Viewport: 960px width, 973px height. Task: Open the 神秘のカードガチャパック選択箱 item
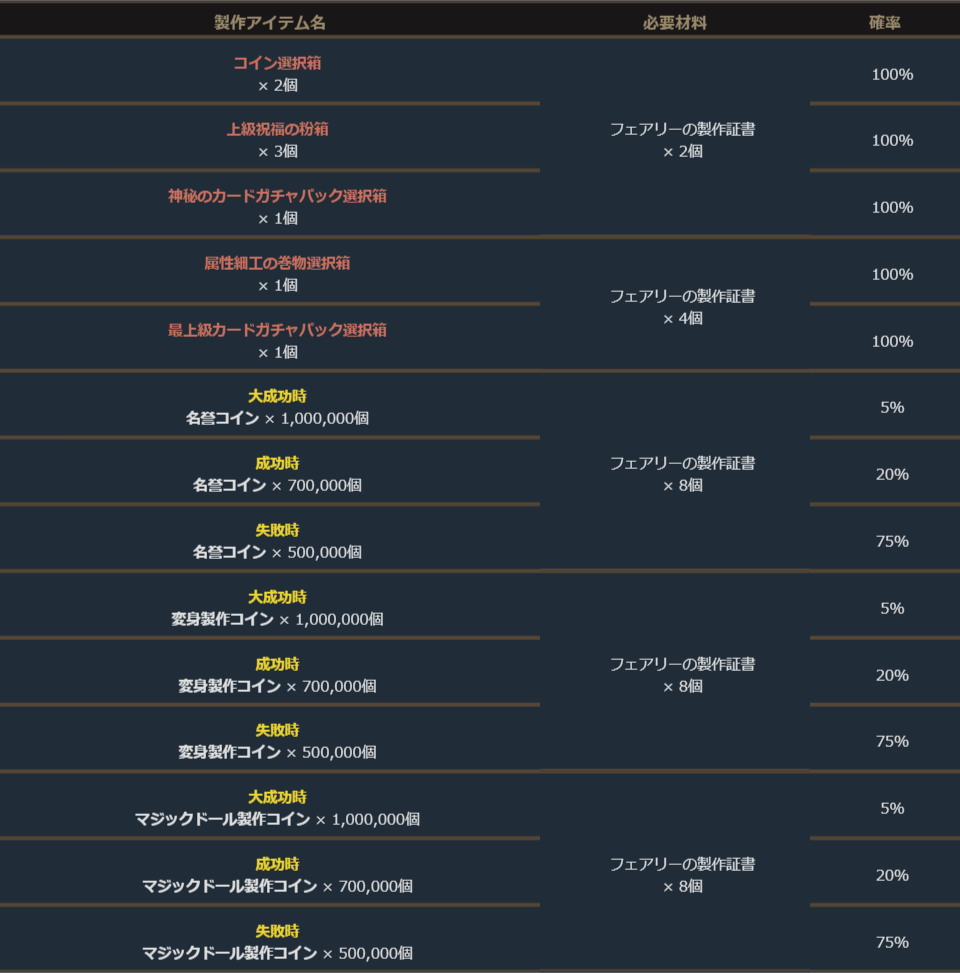[x=277, y=196]
